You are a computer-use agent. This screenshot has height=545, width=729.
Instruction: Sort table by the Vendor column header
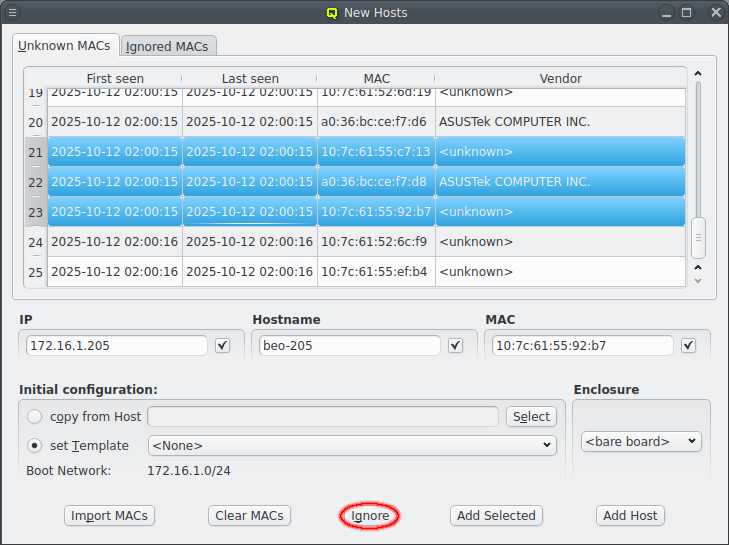coord(560,78)
